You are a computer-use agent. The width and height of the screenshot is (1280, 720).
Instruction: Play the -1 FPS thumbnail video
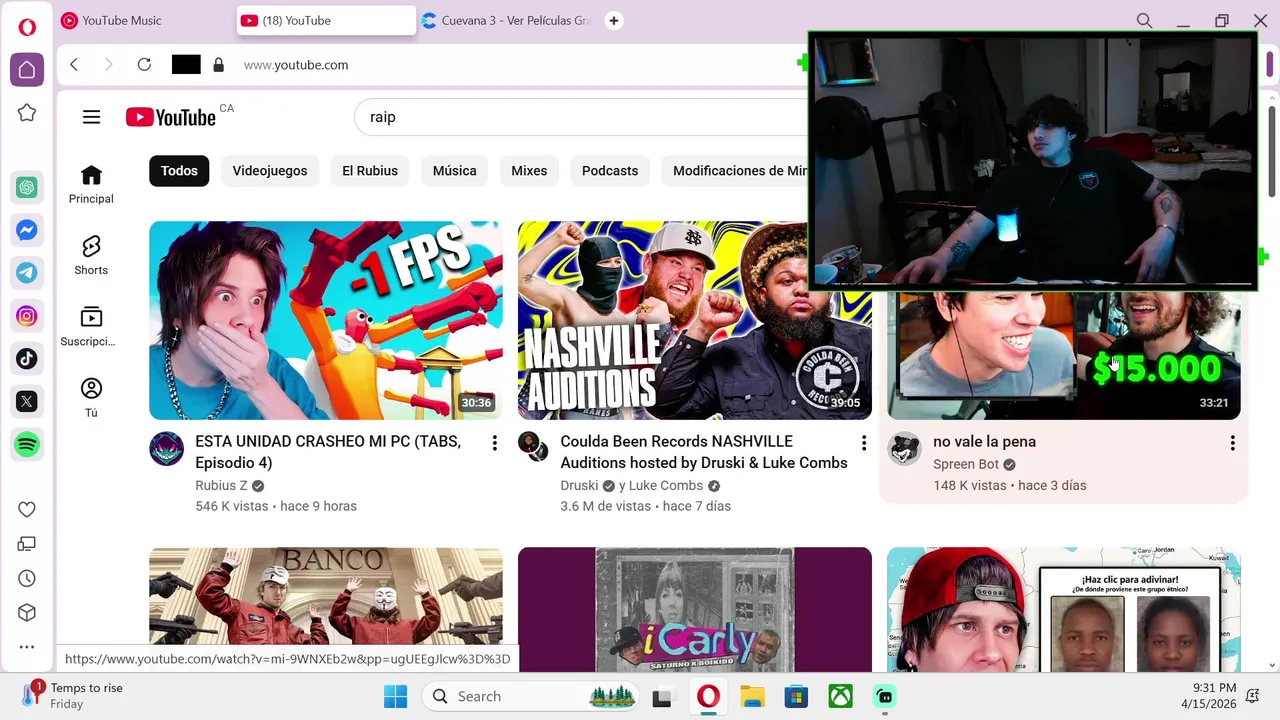pos(326,320)
